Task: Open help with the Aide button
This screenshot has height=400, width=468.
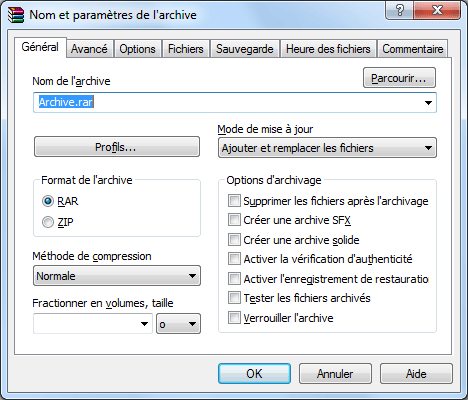Action: point(416,373)
